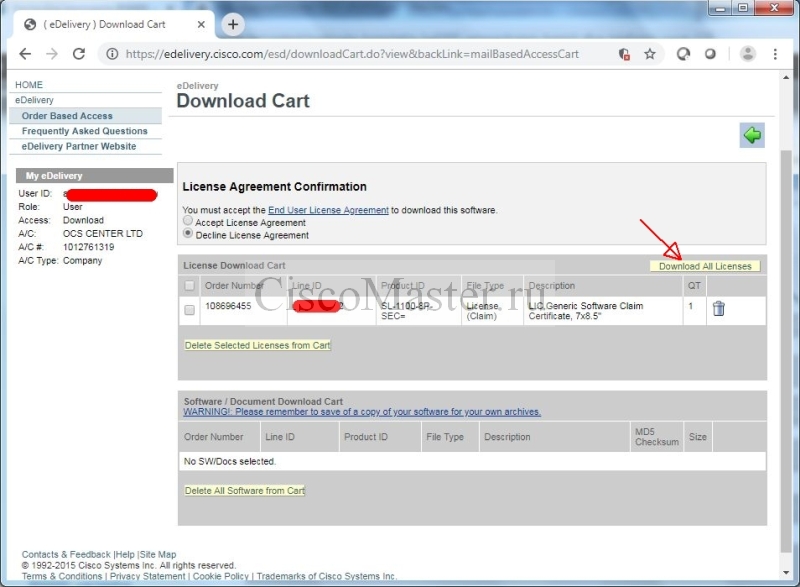
Task: Open the first round extension icon in the toolbar
Action: (683, 54)
